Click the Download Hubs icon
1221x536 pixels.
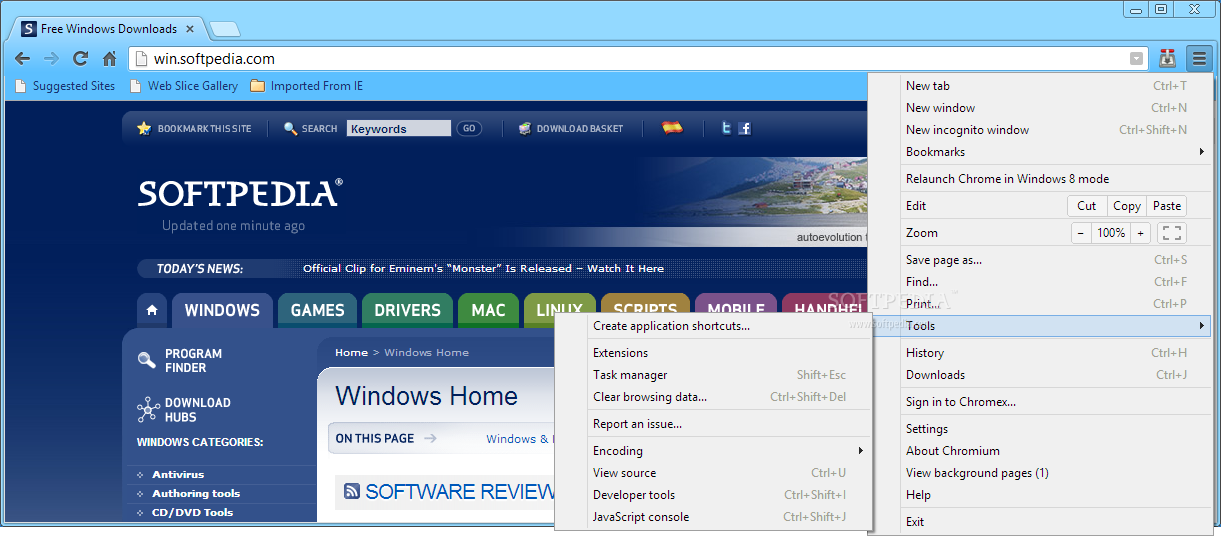pyautogui.click(x=148, y=409)
